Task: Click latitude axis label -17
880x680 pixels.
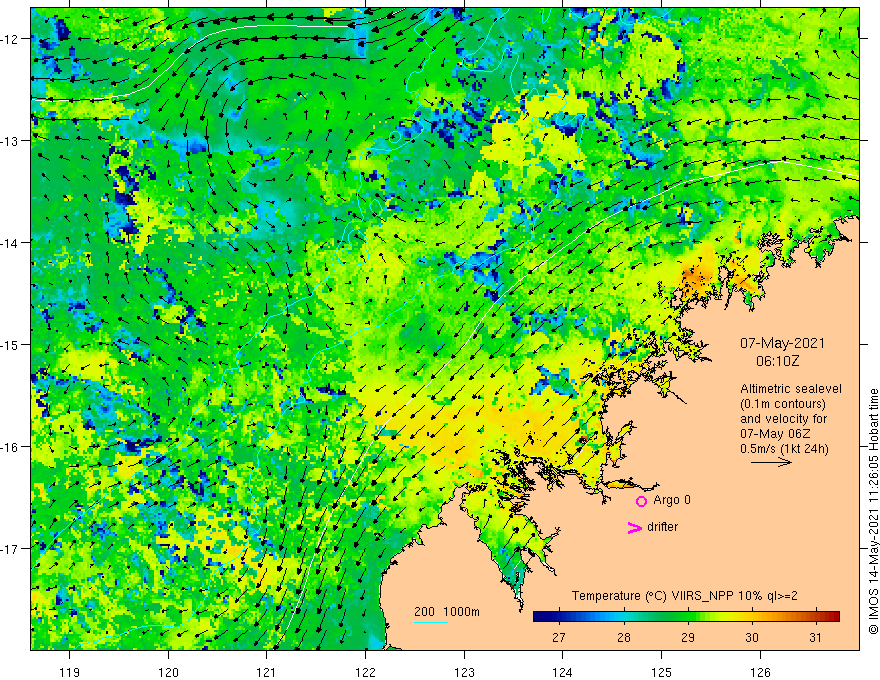Action: click(10, 549)
